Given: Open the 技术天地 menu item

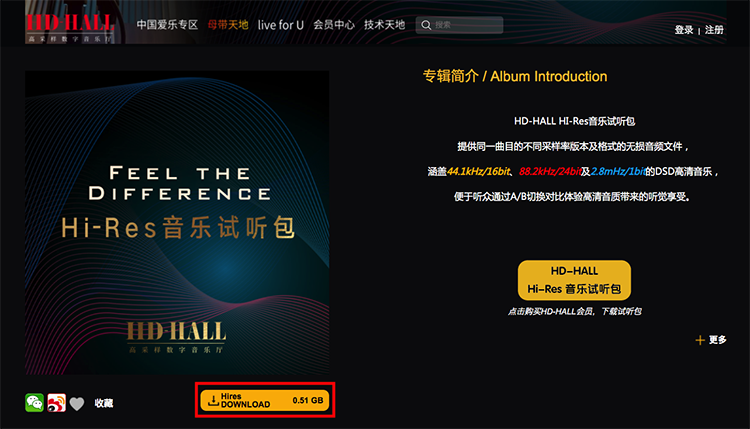Looking at the screenshot, I should pos(385,25).
